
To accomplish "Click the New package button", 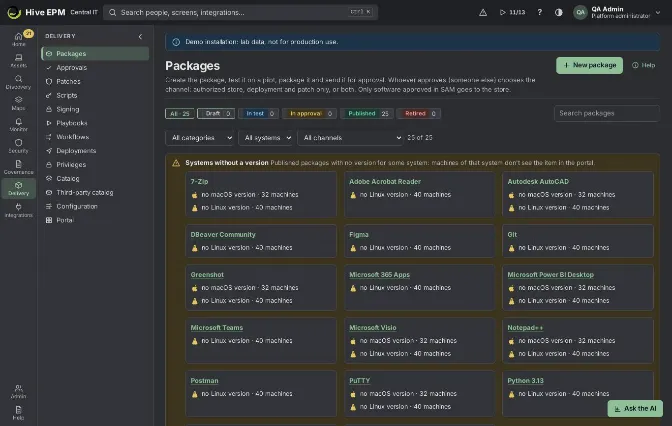I will (589, 65).
